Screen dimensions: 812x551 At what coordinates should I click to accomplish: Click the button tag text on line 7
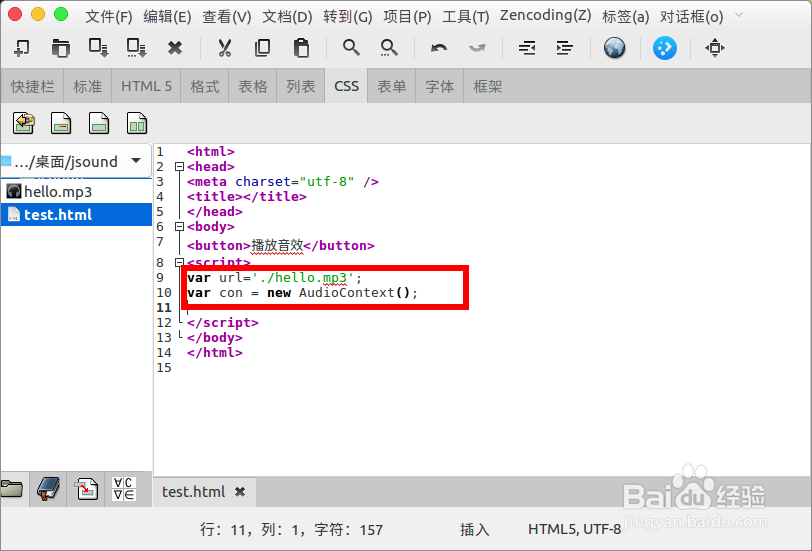(281, 245)
